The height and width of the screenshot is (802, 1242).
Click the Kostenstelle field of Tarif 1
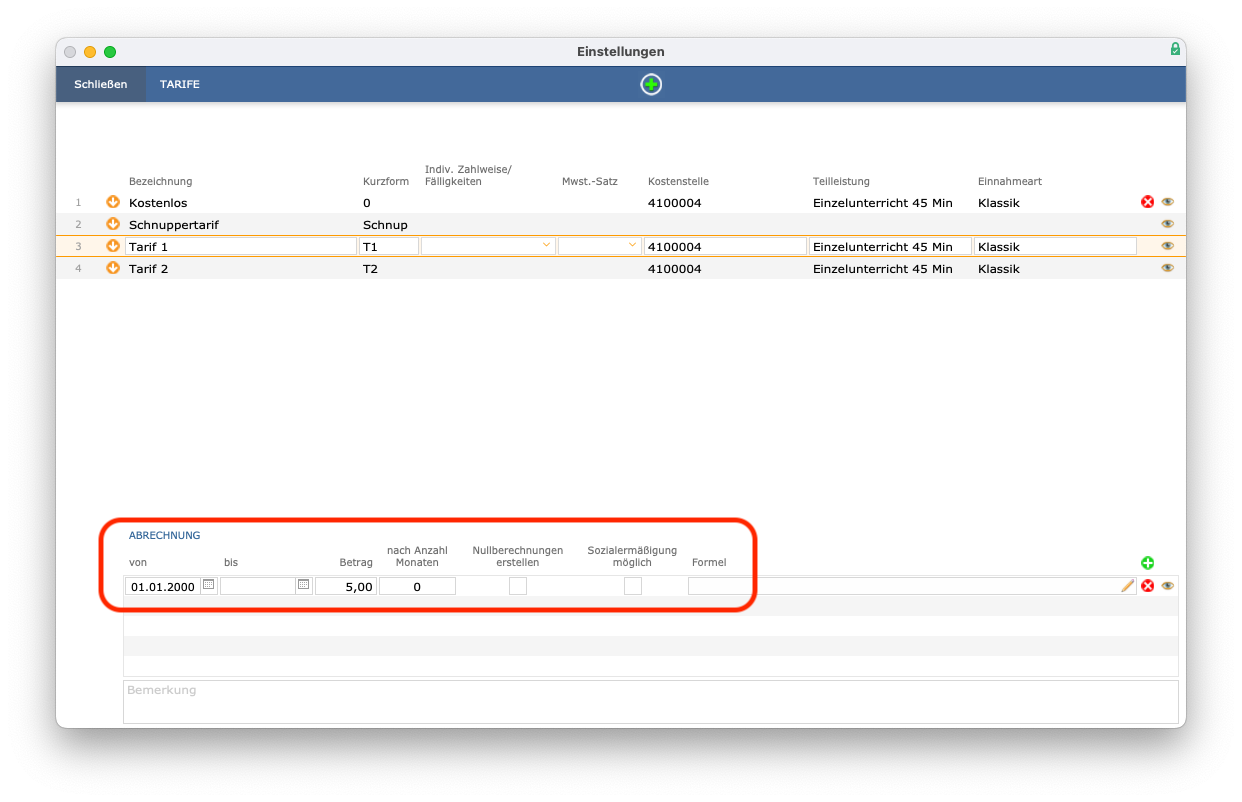click(x=725, y=246)
